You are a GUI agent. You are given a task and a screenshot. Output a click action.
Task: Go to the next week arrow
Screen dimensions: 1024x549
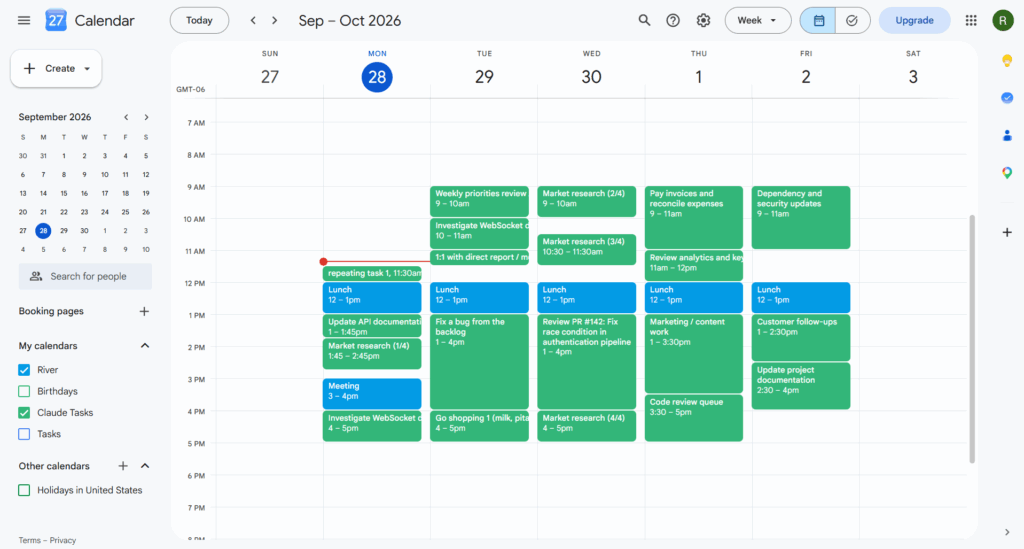click(x=275, y=20)
